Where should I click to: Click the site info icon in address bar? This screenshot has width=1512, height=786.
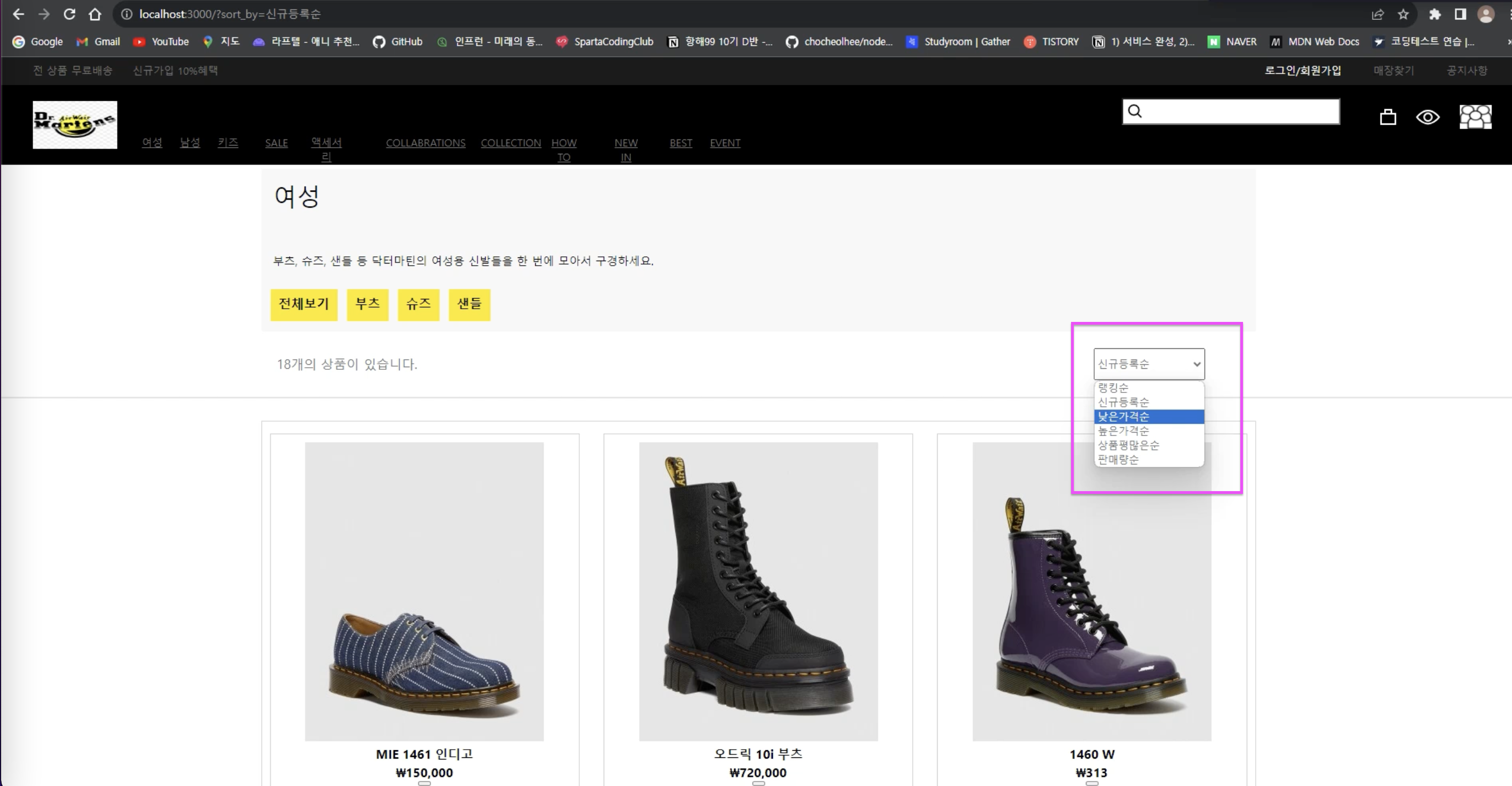point(126,14)
